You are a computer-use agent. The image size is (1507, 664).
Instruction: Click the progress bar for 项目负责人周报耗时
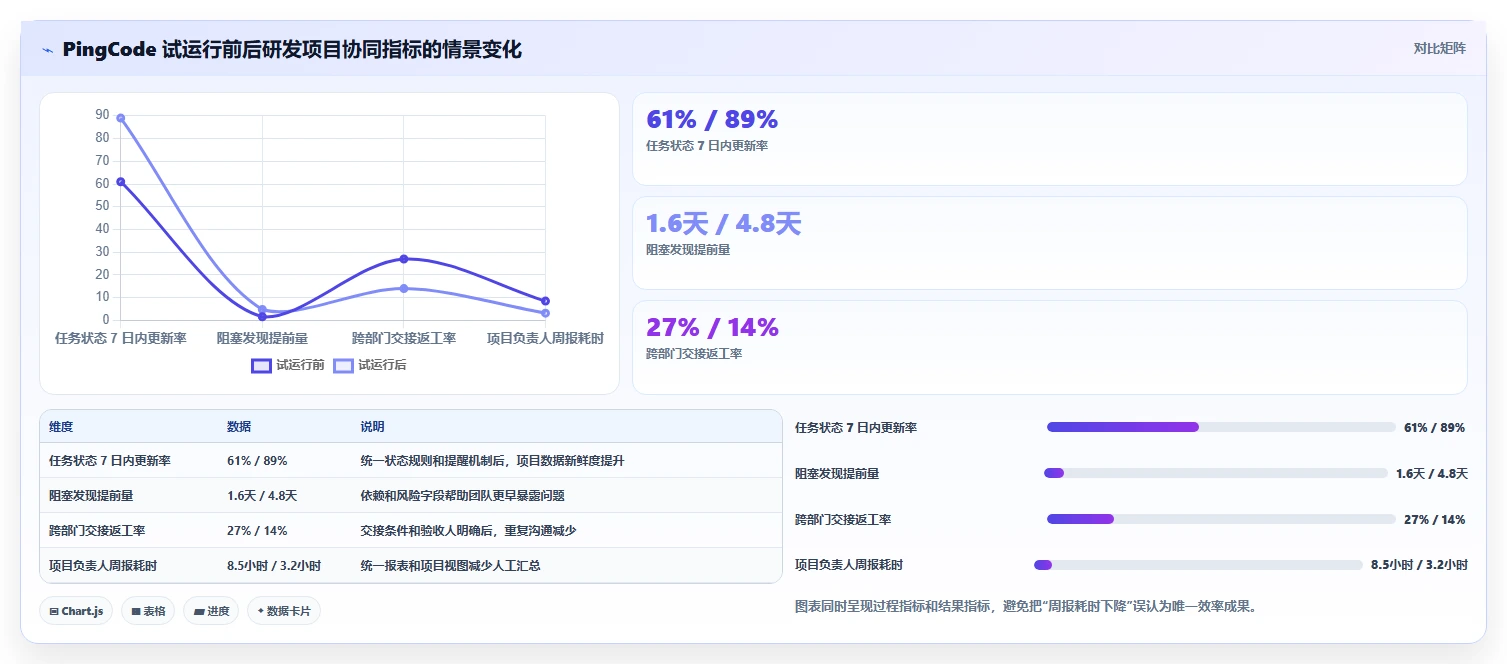1198,565
